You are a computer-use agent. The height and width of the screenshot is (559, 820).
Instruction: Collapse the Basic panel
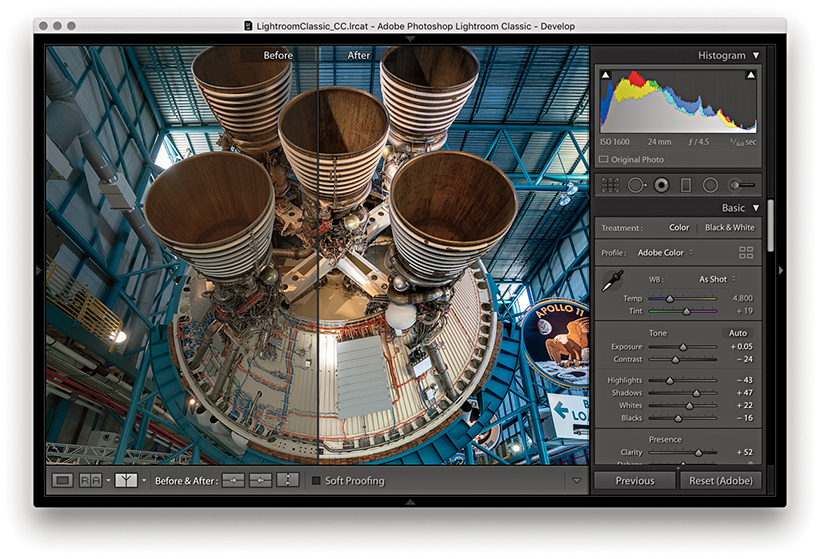pos(756,208)
